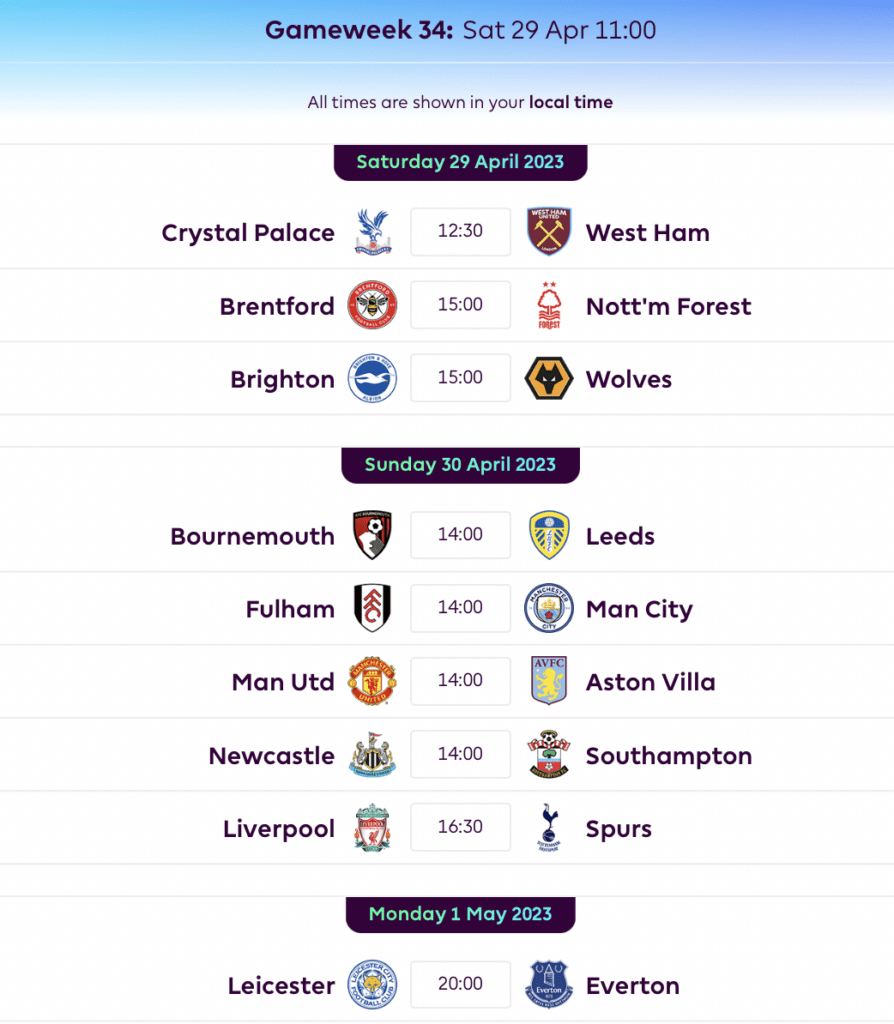Click the Newcastle team name
Viewport: 894px width, 1024px height.
pos(272,756)
